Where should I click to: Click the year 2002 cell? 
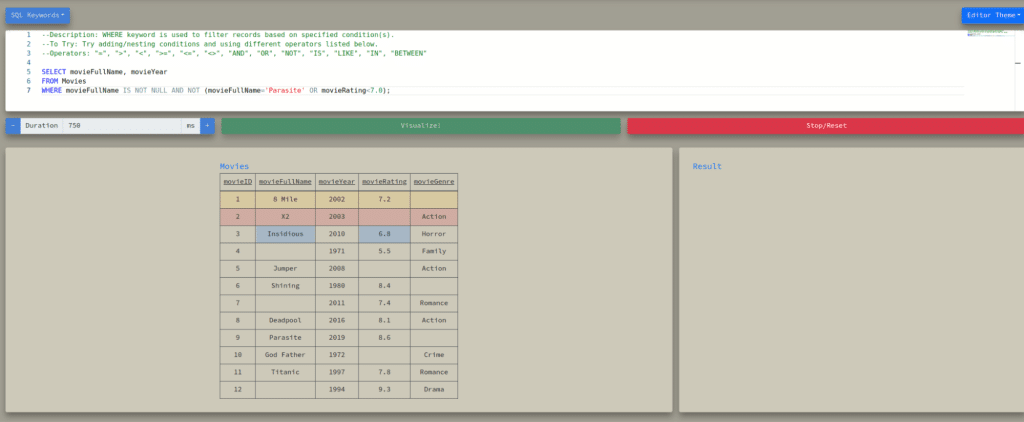[x=337, y=199]
